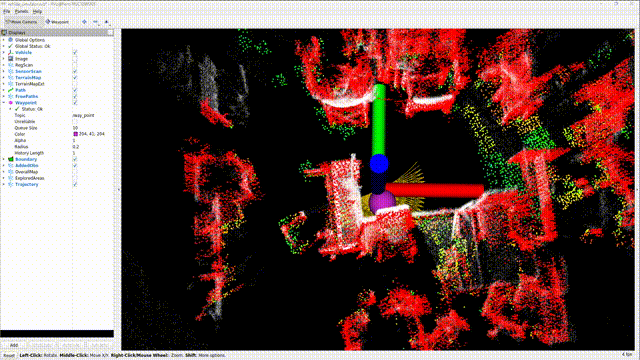Screen dimensions: 640x360
Task: Toggle the Waypoint display checkbox
Action: point(75,103)
